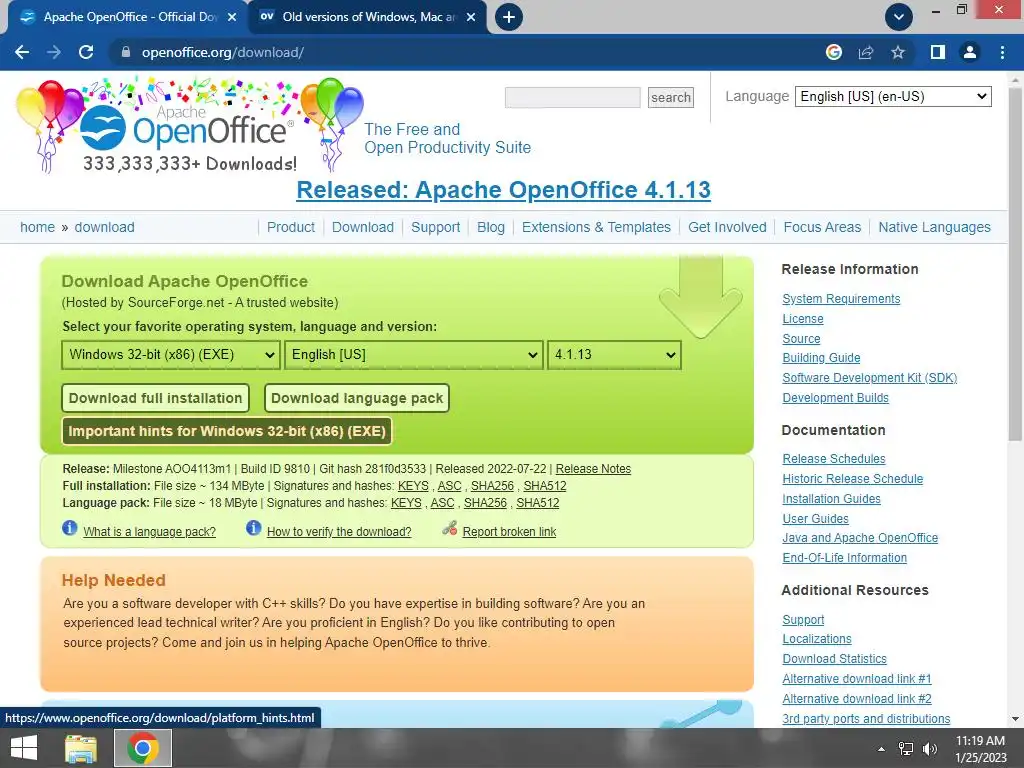1024x768 pixels.
Task: Click info icon beside How to verify the download
Action: 253,528
